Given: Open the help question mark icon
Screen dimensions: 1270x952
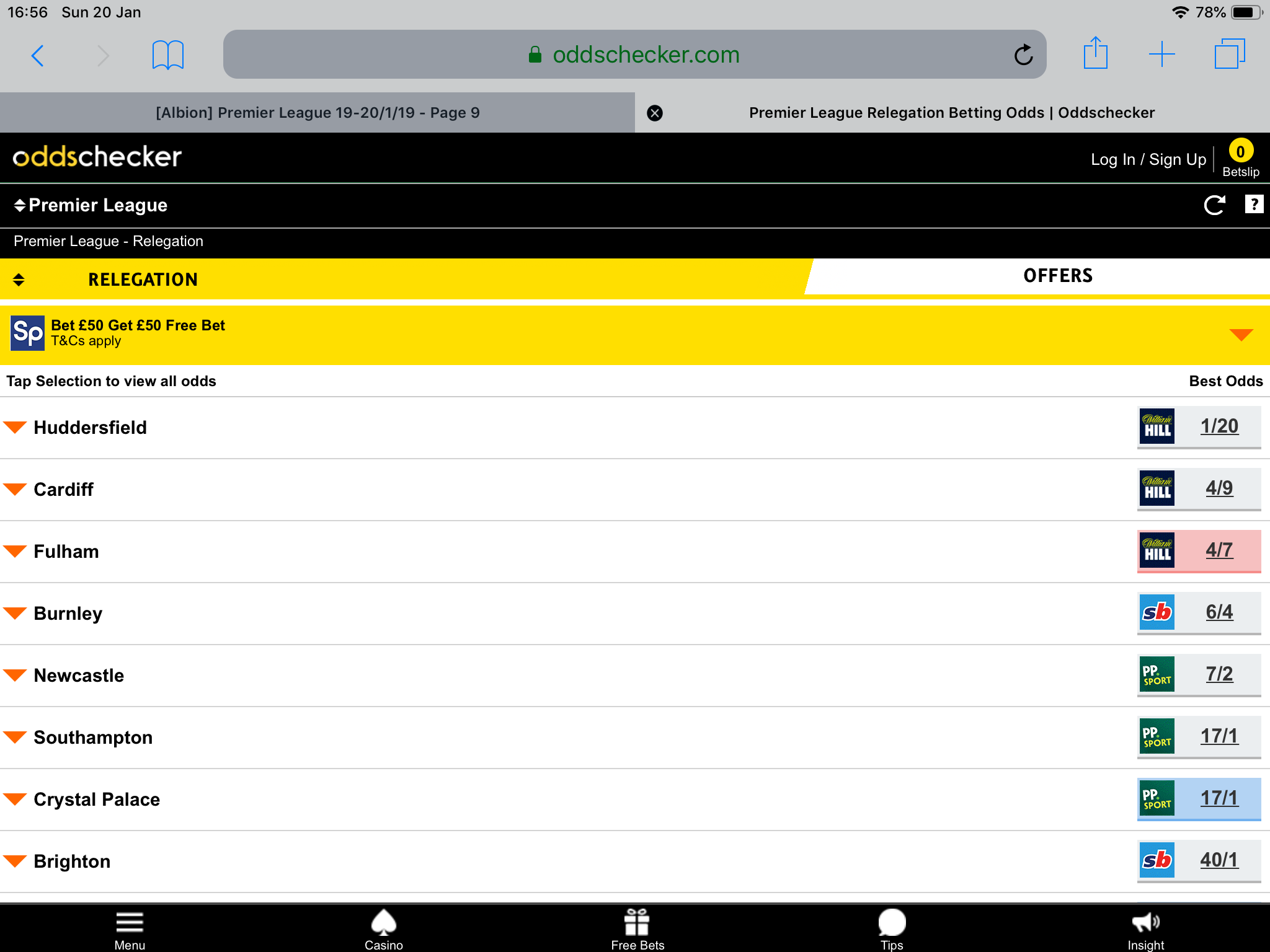Looking at the screenshot, I should point(1254,204).
